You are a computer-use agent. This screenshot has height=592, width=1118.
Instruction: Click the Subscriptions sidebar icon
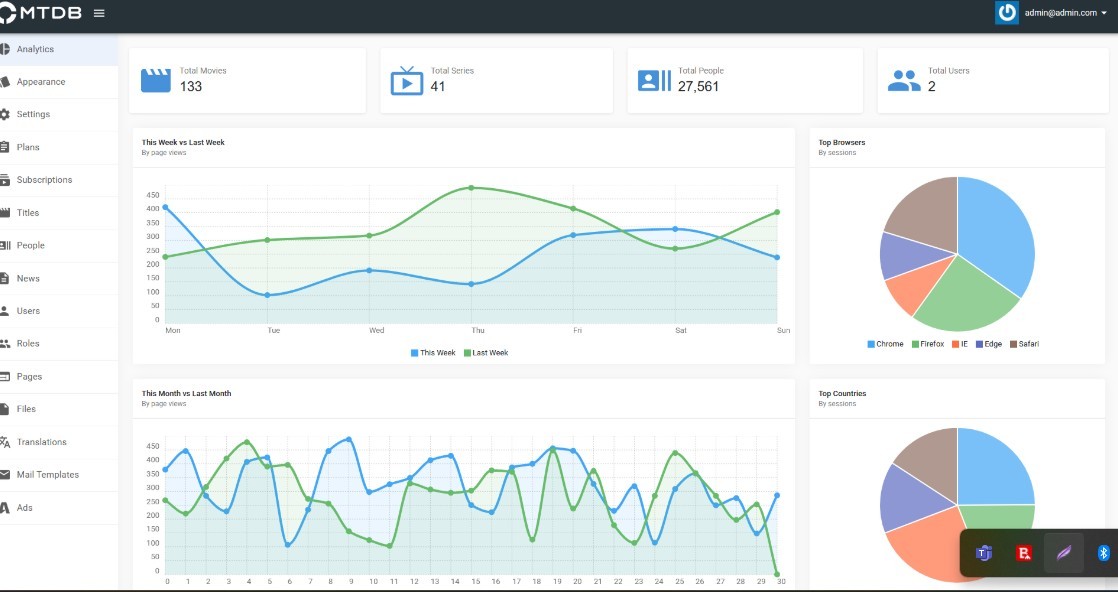pyautogui.click(x=4, y=180)
